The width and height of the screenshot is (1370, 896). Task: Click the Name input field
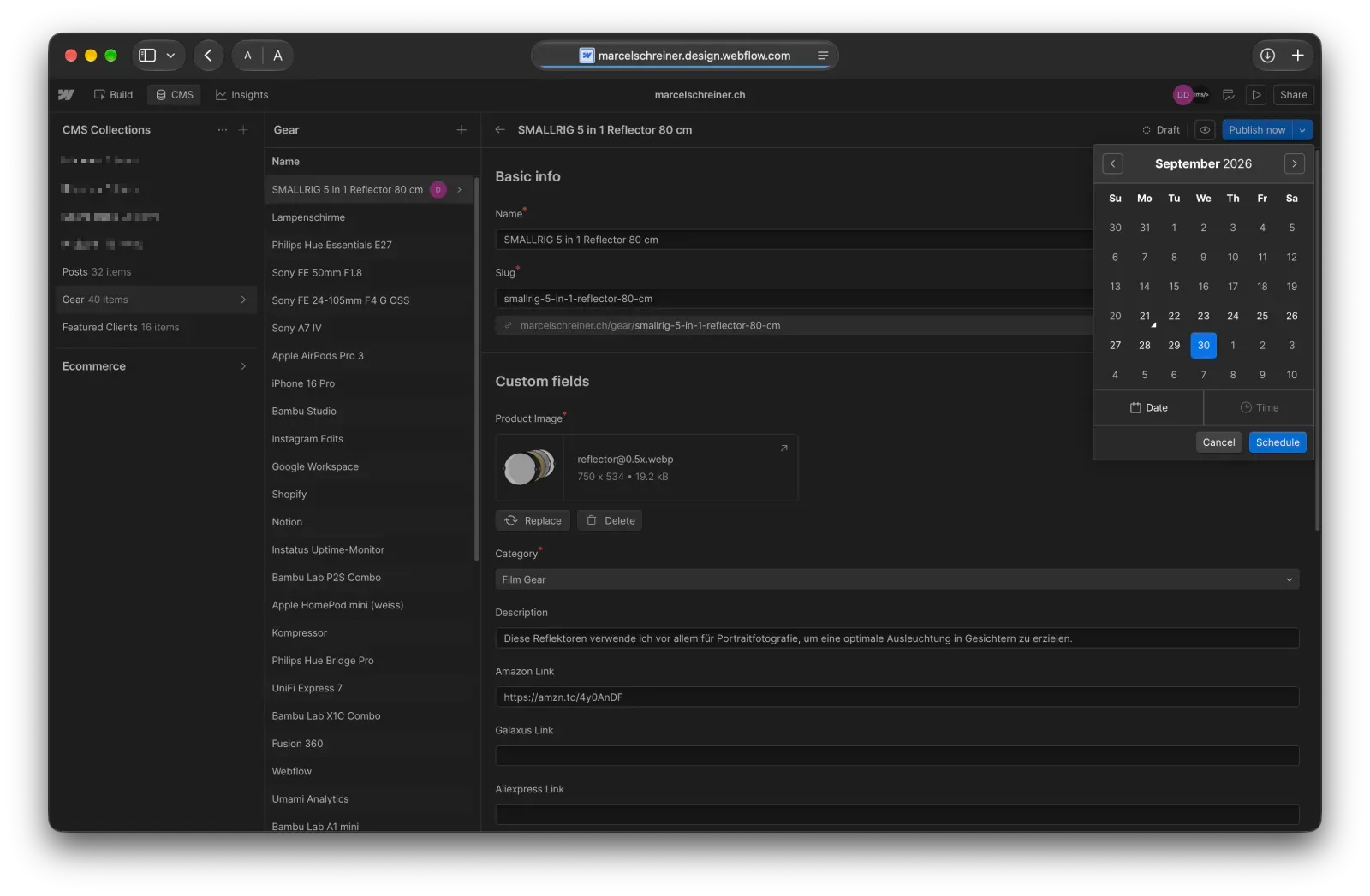click(793, 240)
